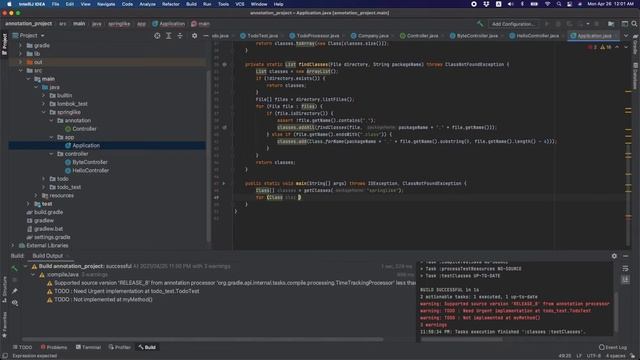Open macOS Spotlight search icon
This screenshot has width=640, height=360.
(x=559, y=4)
